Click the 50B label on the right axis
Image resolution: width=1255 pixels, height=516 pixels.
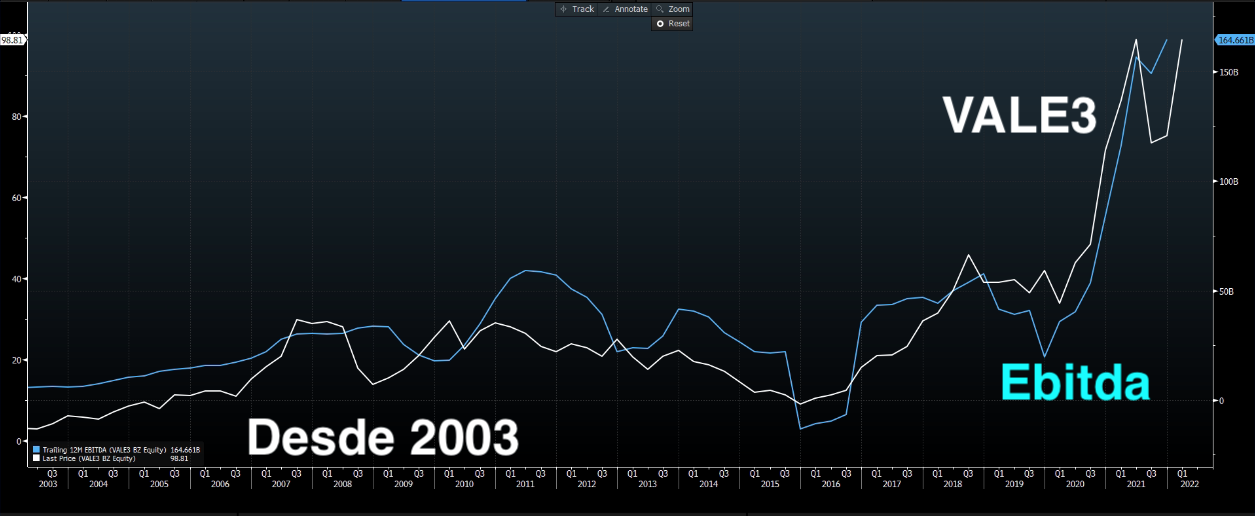(1228, 291)
